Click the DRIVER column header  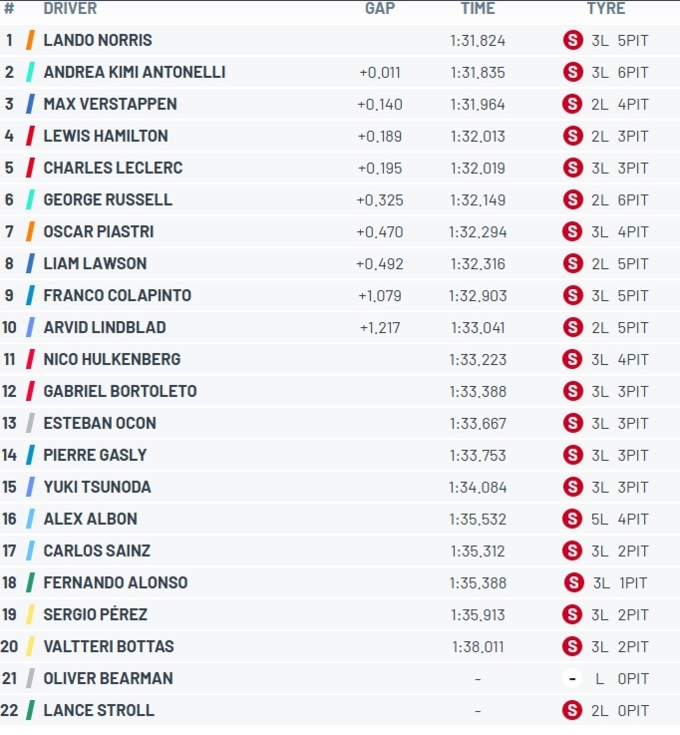coord(70,8)
